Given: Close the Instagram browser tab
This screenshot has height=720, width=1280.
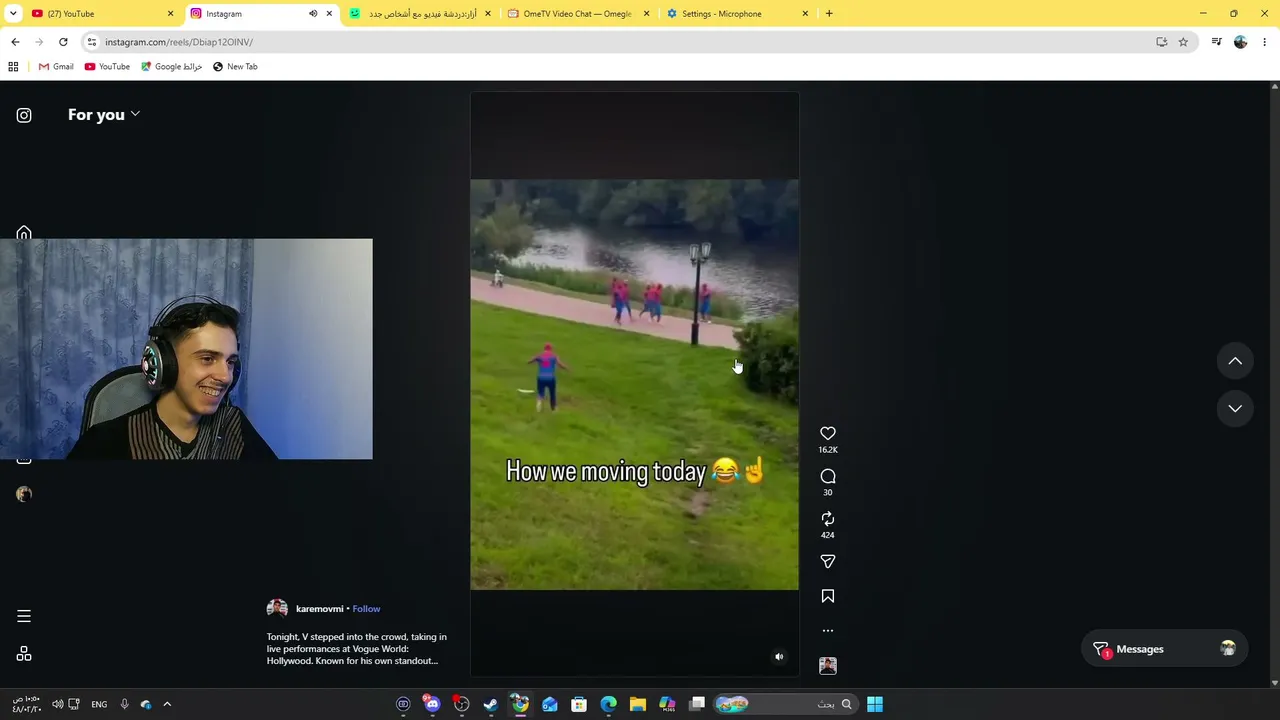Looking at the screenshot, I should pos(329,14).
